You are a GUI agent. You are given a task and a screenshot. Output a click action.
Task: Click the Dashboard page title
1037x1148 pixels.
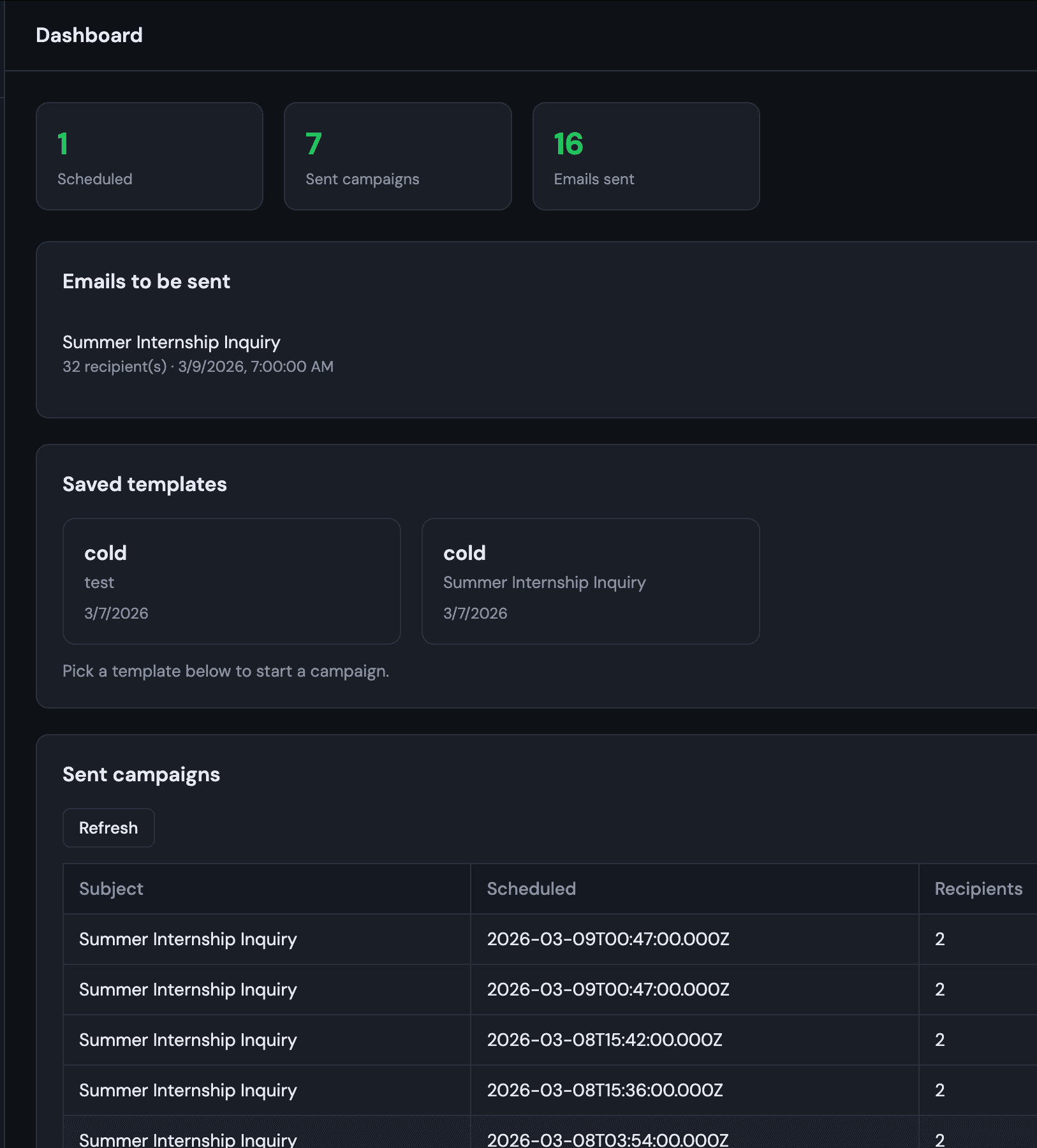coord(89,35)
